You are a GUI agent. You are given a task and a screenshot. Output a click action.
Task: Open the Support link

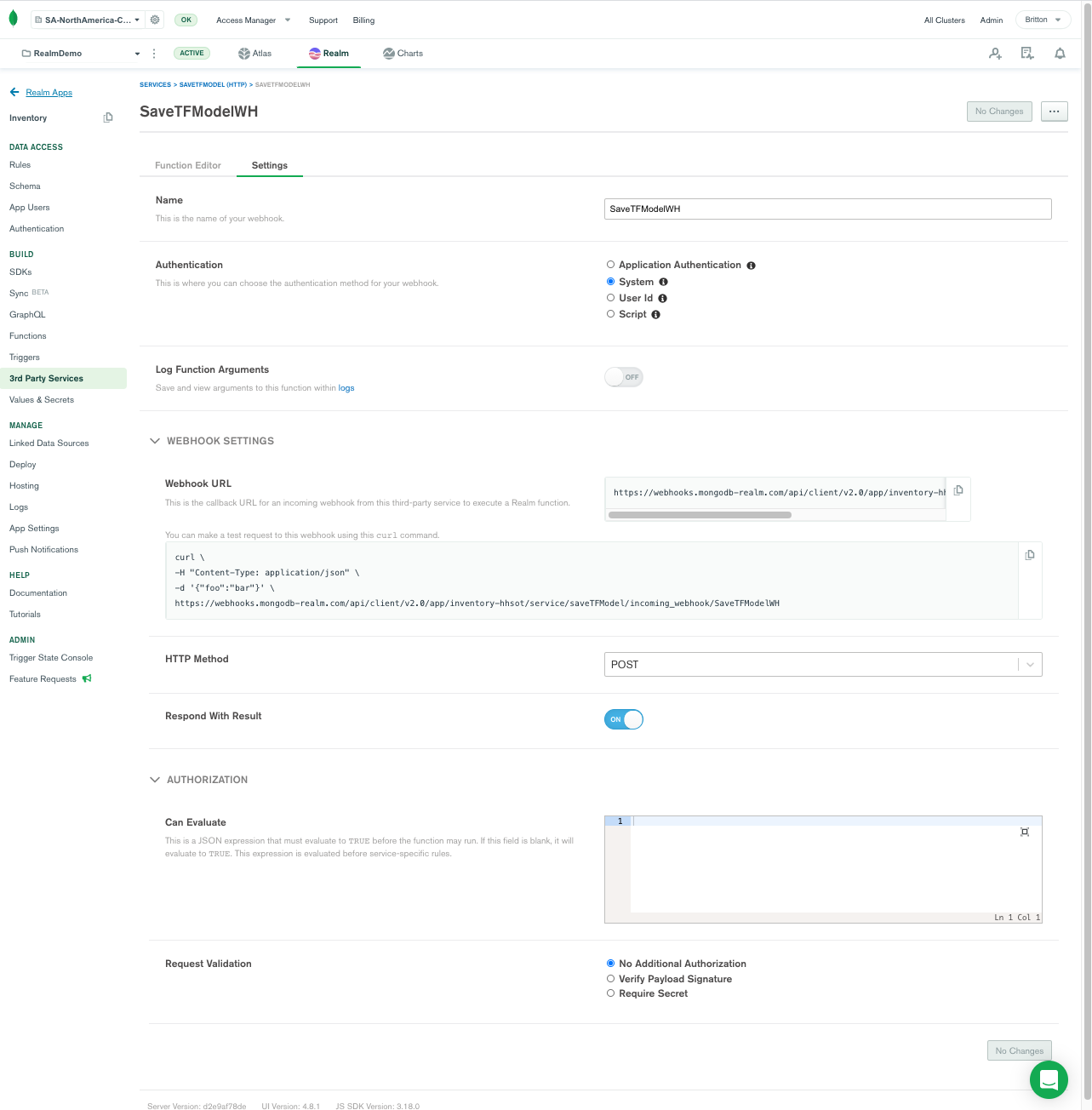coord(323,20)
